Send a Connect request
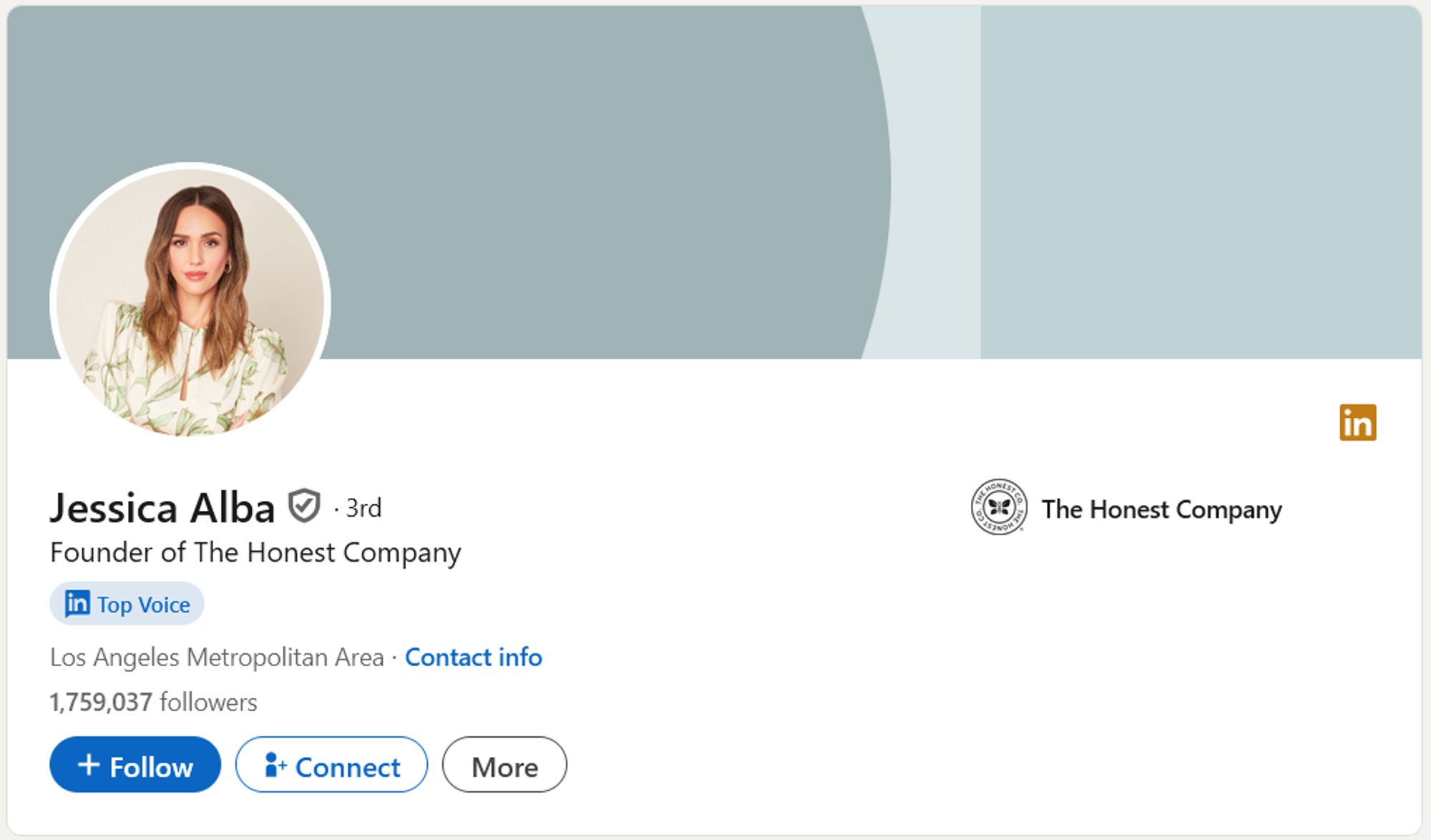The image size is (1431, 840). point(331,765)
